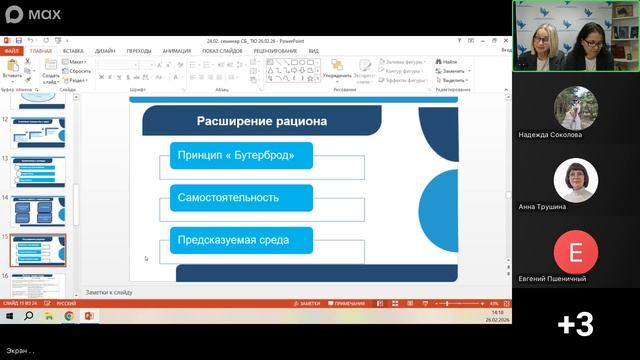Image resolution: width=640 pixels, height=360 pixels.
Task: Open the Windows Start menu
Action: (9, 316)
